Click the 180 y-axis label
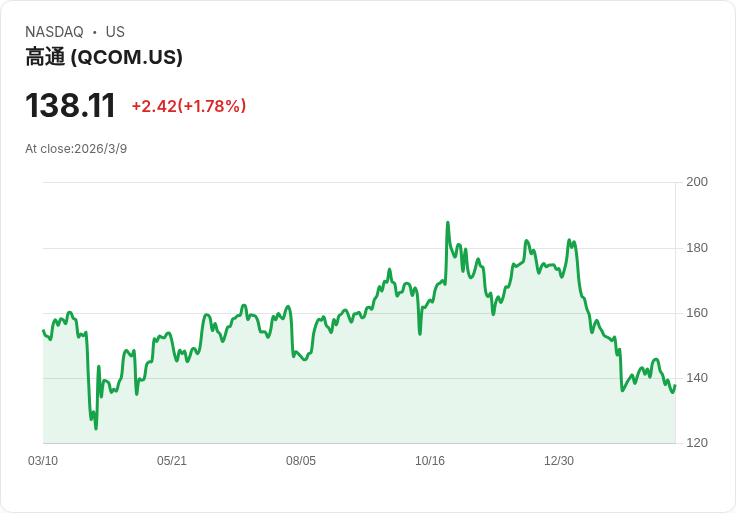 (697, 248)
